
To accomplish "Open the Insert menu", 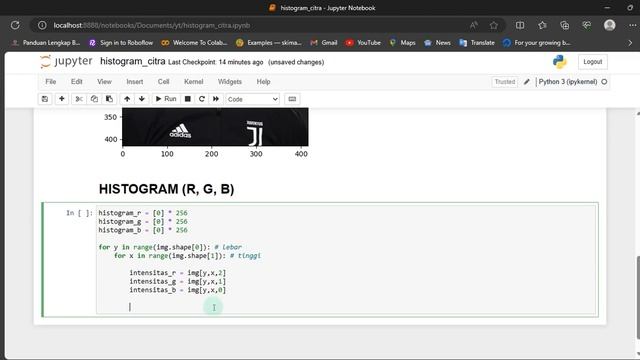I will click(135, 82).
